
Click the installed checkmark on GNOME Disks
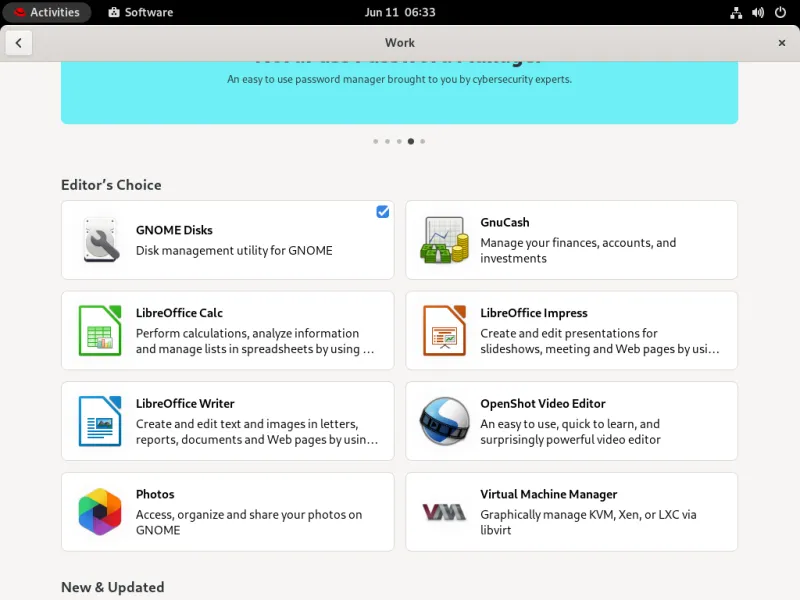[x=382, y=211]
